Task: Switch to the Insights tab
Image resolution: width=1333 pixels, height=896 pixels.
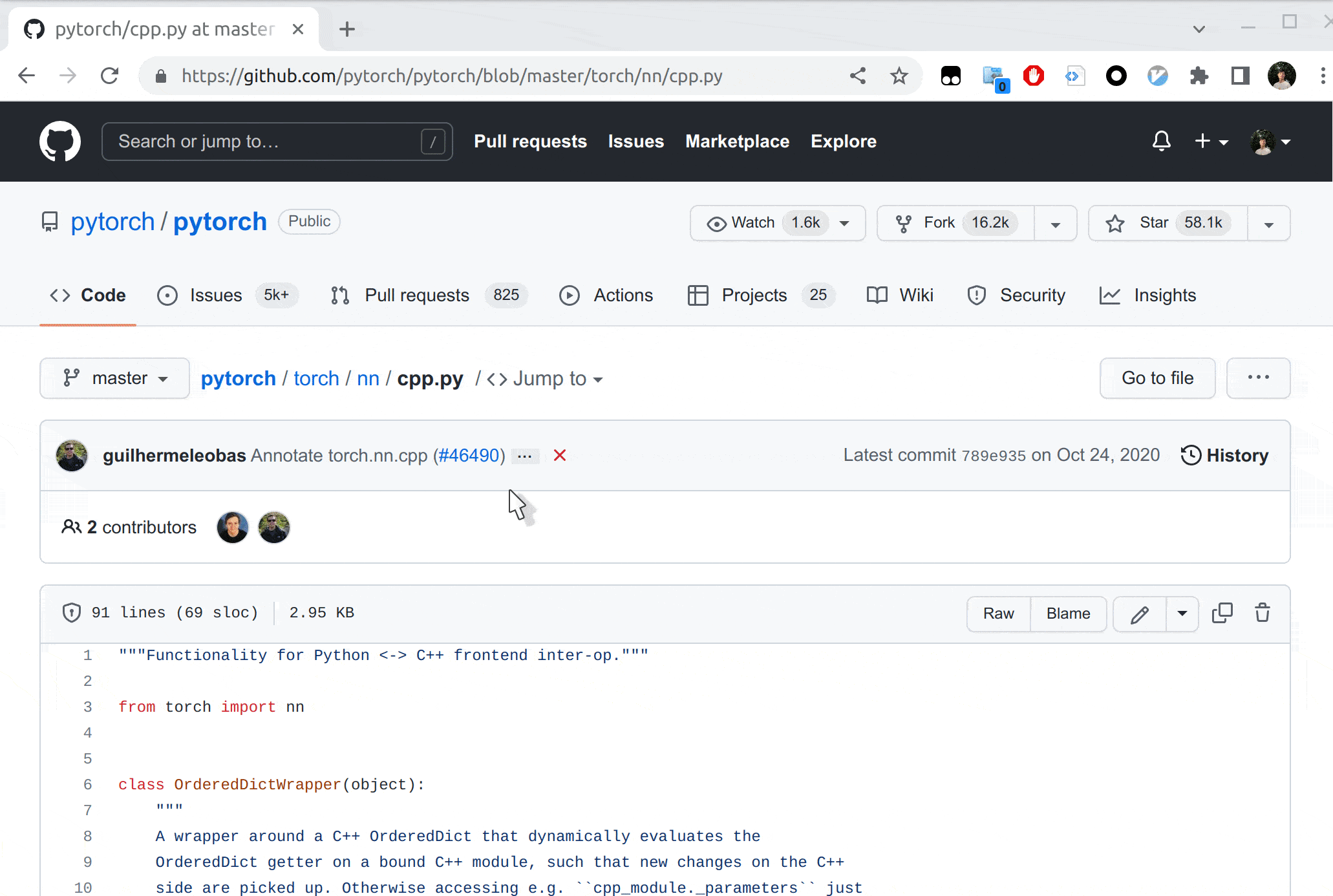Action: click(x=1147, y=295)
